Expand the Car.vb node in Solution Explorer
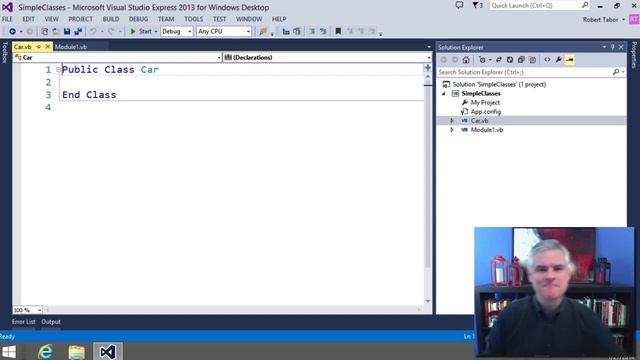Viewport: 640px width, 360px height. tap(452, 121)
